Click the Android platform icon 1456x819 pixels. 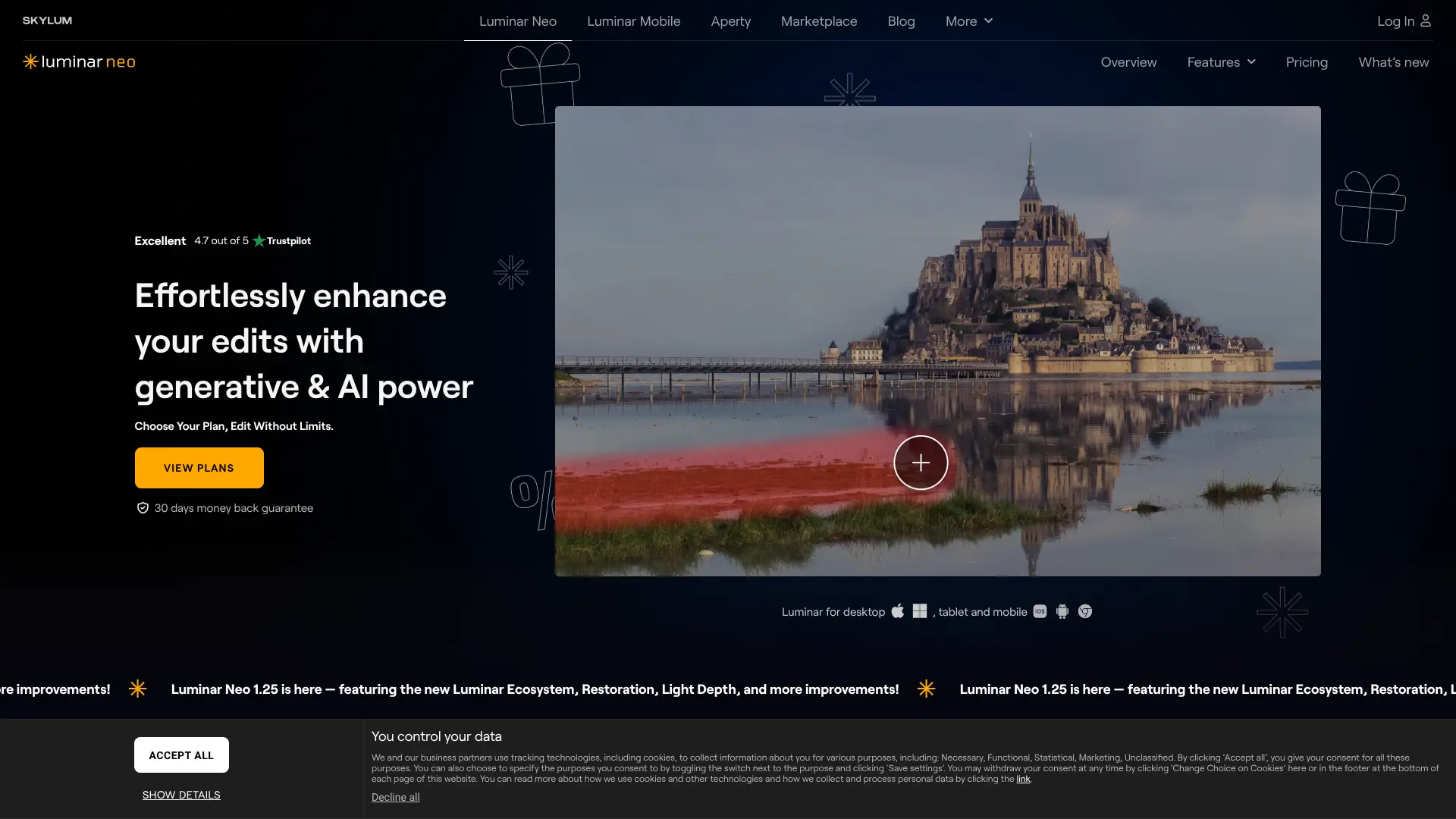(1062, 611)
